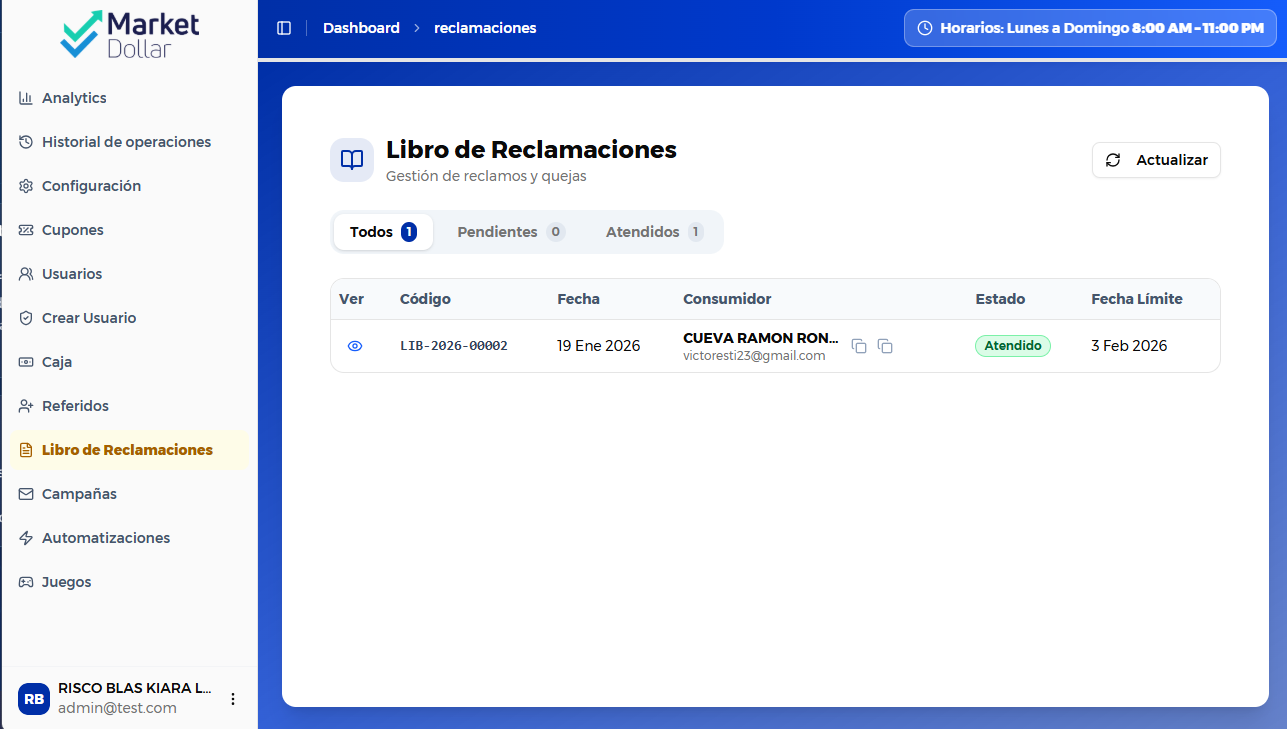Open Analytics in the sidebar
Image resolution: width=1287 pixels, height=729 pixels.
point(129,98)
